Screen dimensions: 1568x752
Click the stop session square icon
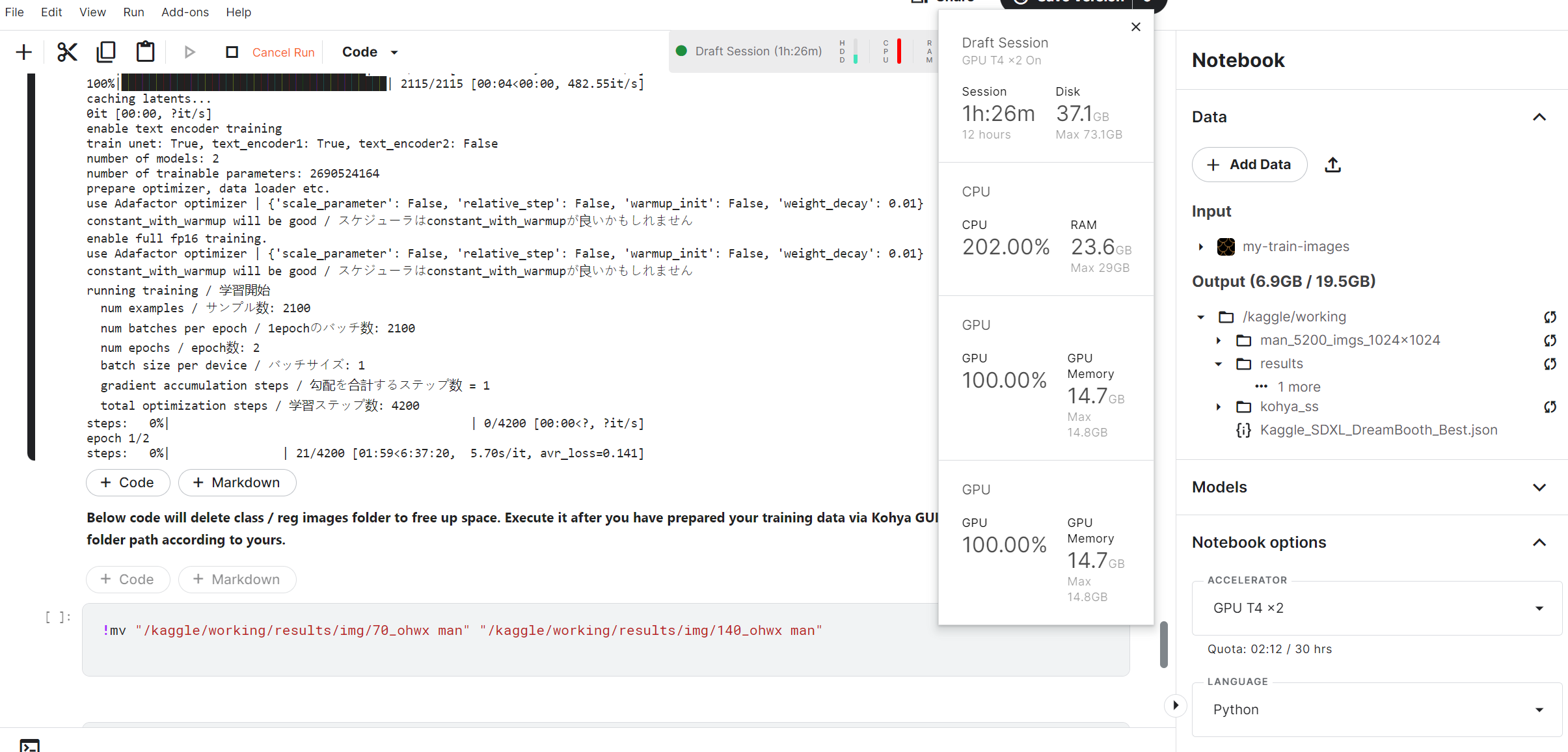point(232,52)
